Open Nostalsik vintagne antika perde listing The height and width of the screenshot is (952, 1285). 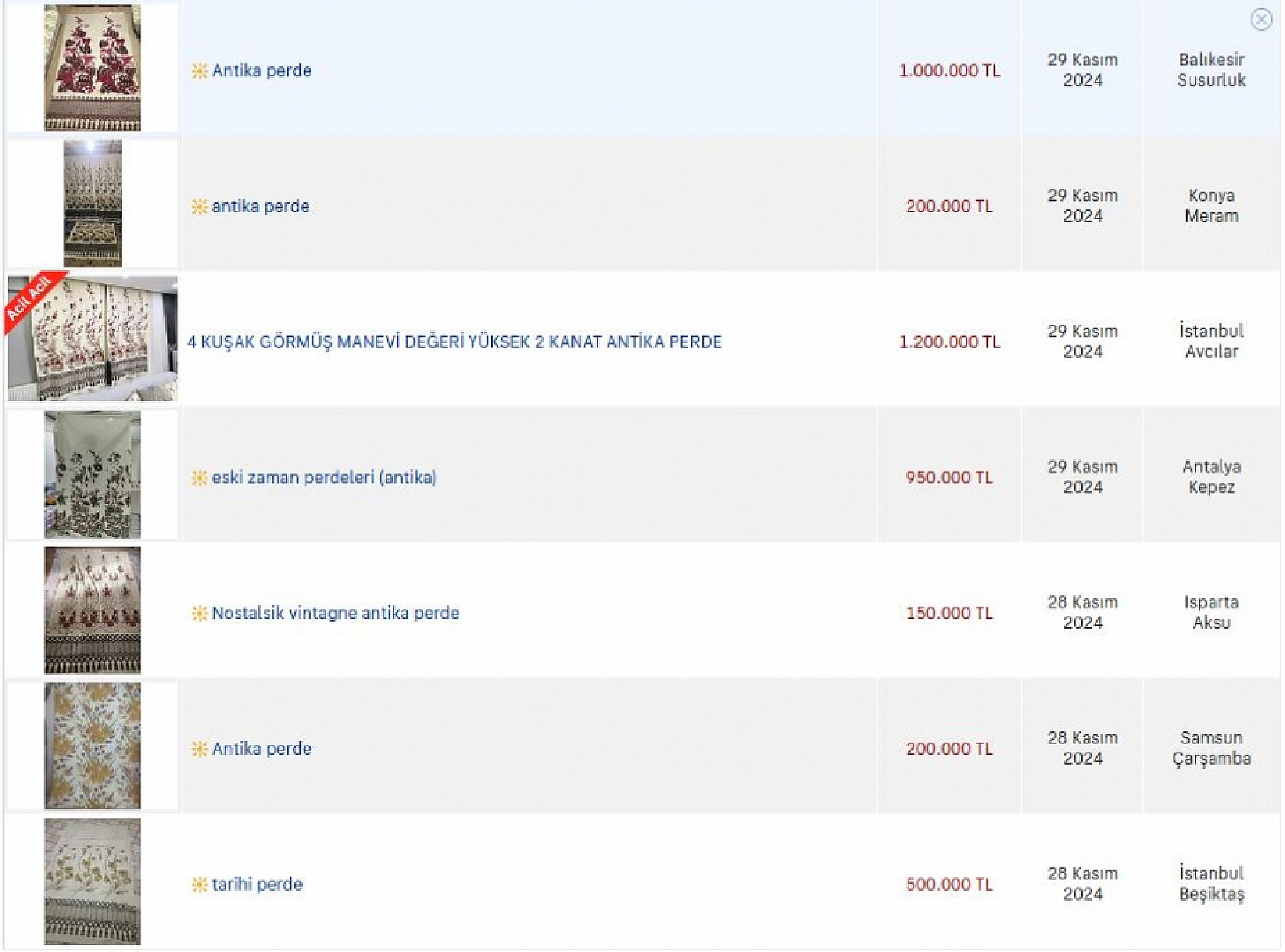click(x=335, y=613)
